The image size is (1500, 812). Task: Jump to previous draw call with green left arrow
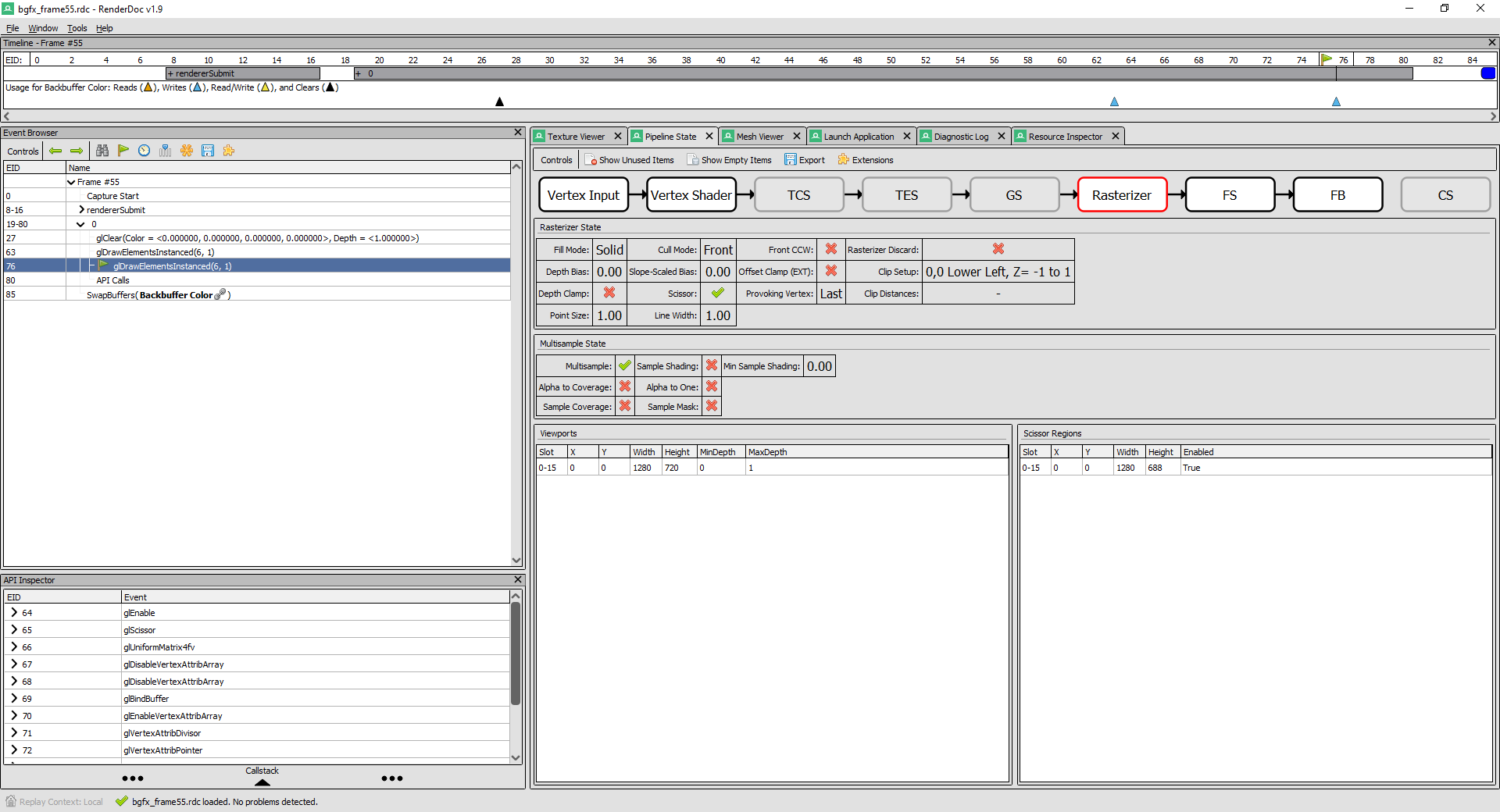(55, 151)
